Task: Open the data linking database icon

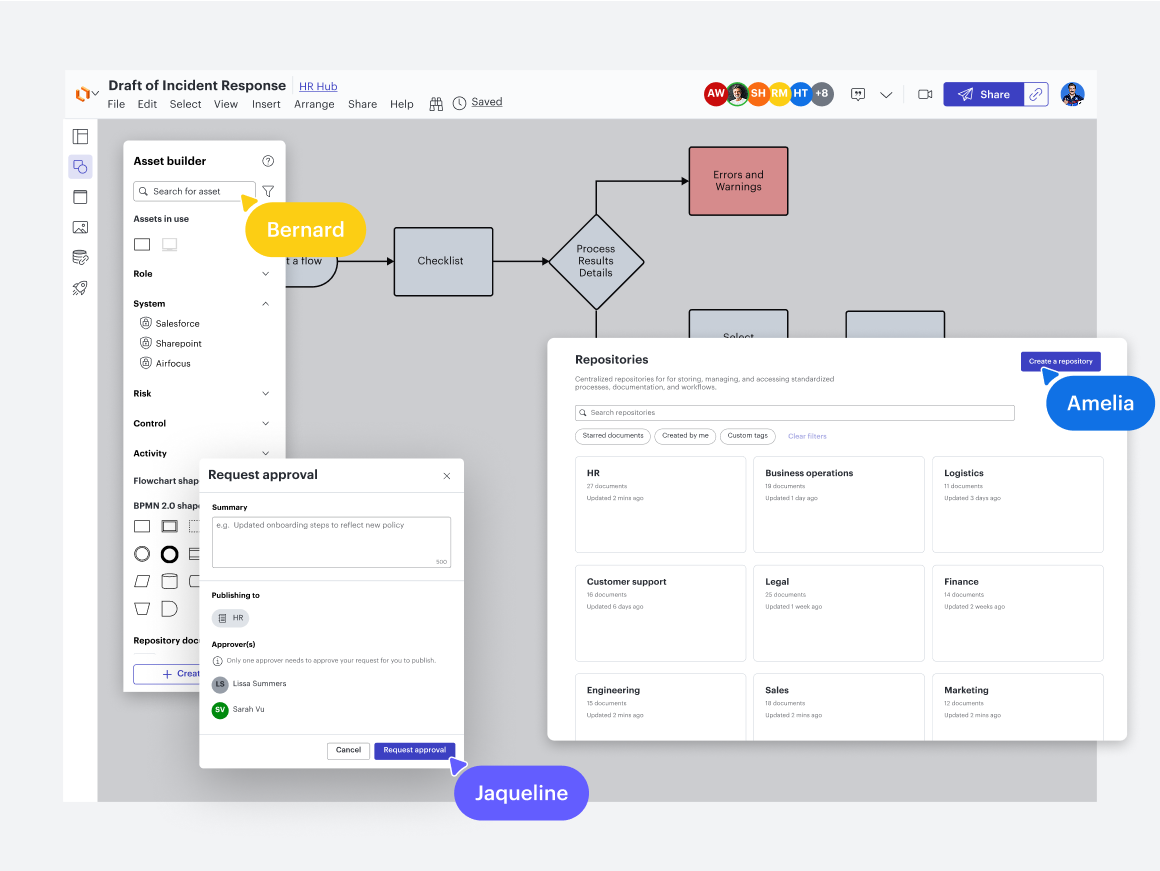Action: click(80, 258)
